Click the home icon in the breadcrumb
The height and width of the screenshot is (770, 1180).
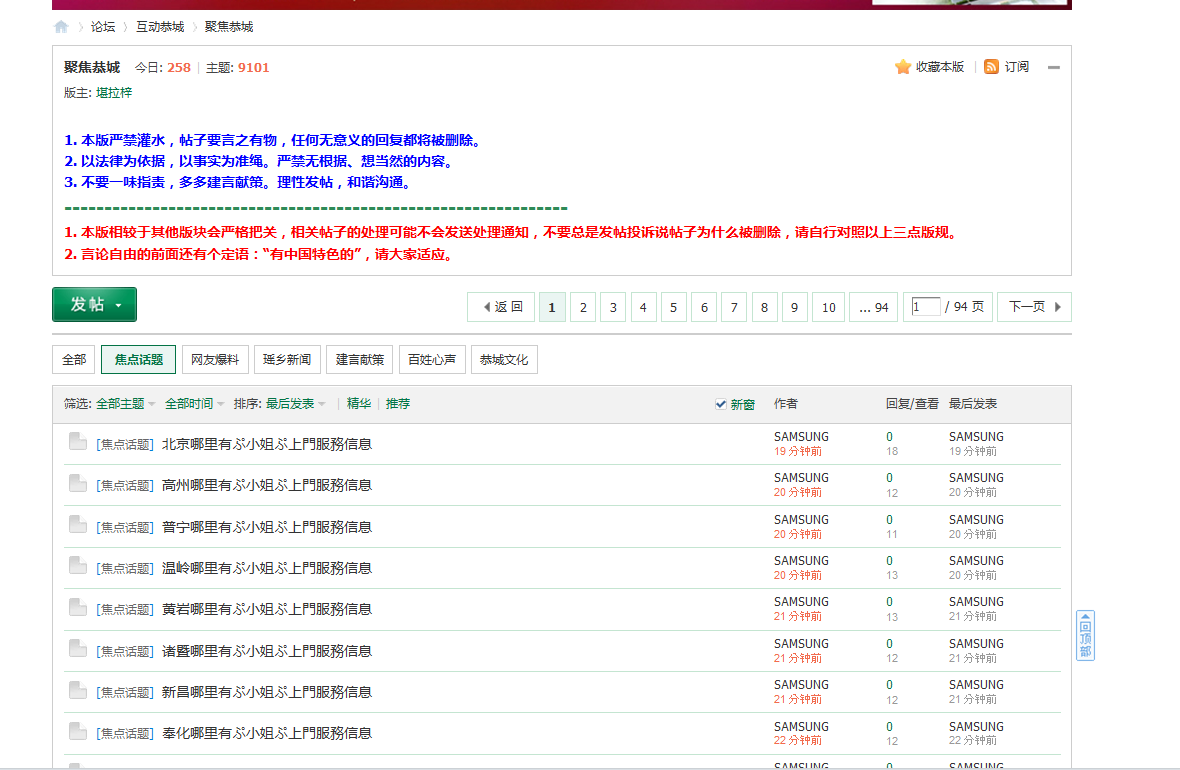(x=62, y=27)
